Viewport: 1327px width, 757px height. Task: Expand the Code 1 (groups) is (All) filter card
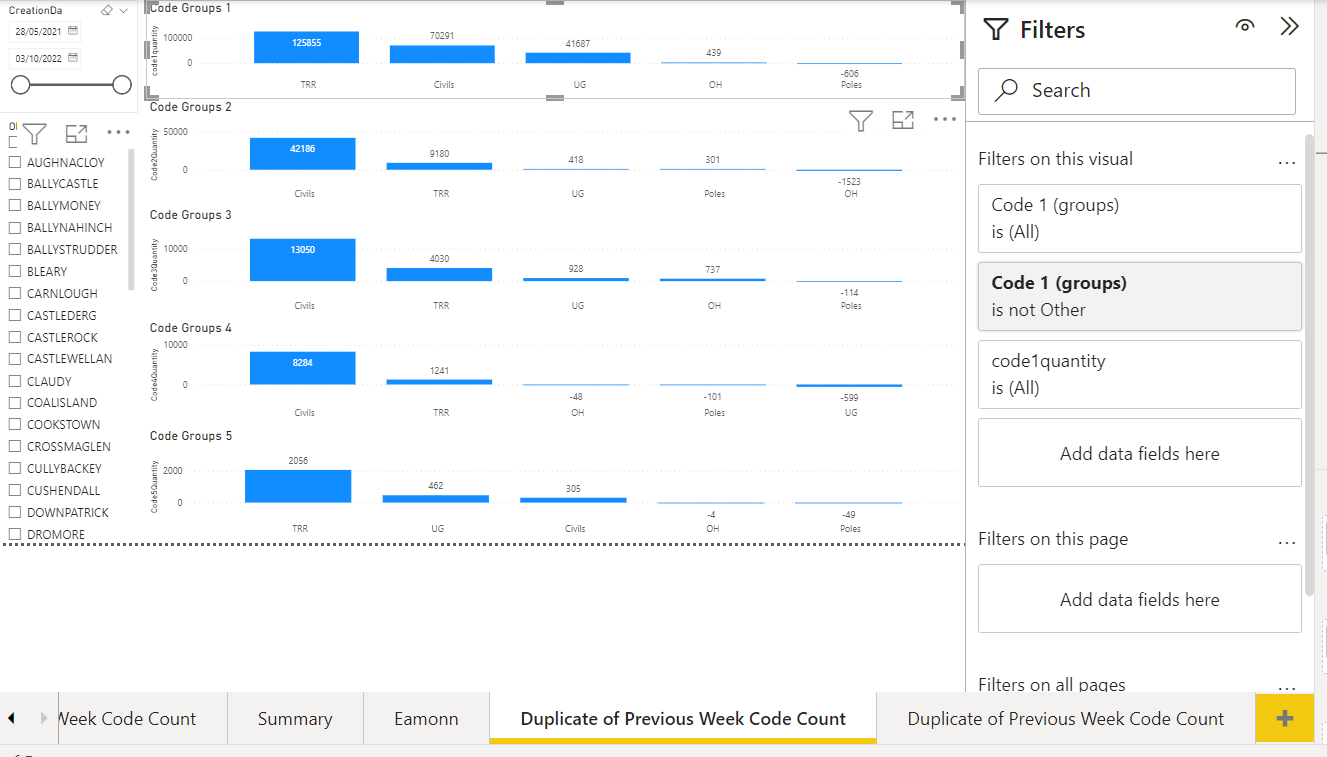click(1140, 218)
